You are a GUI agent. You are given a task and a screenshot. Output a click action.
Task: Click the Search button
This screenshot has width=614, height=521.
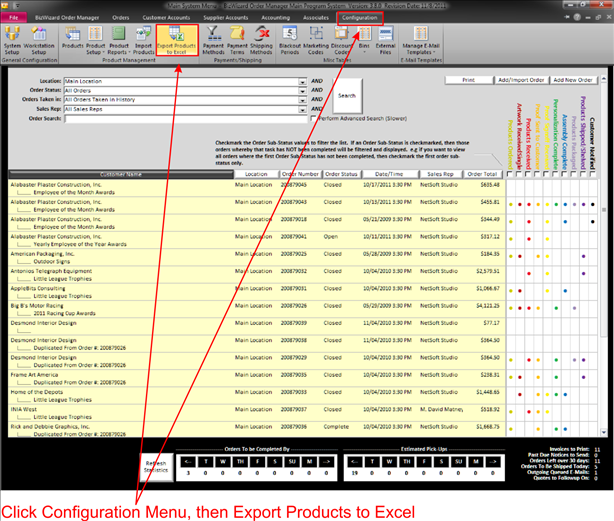347,96
